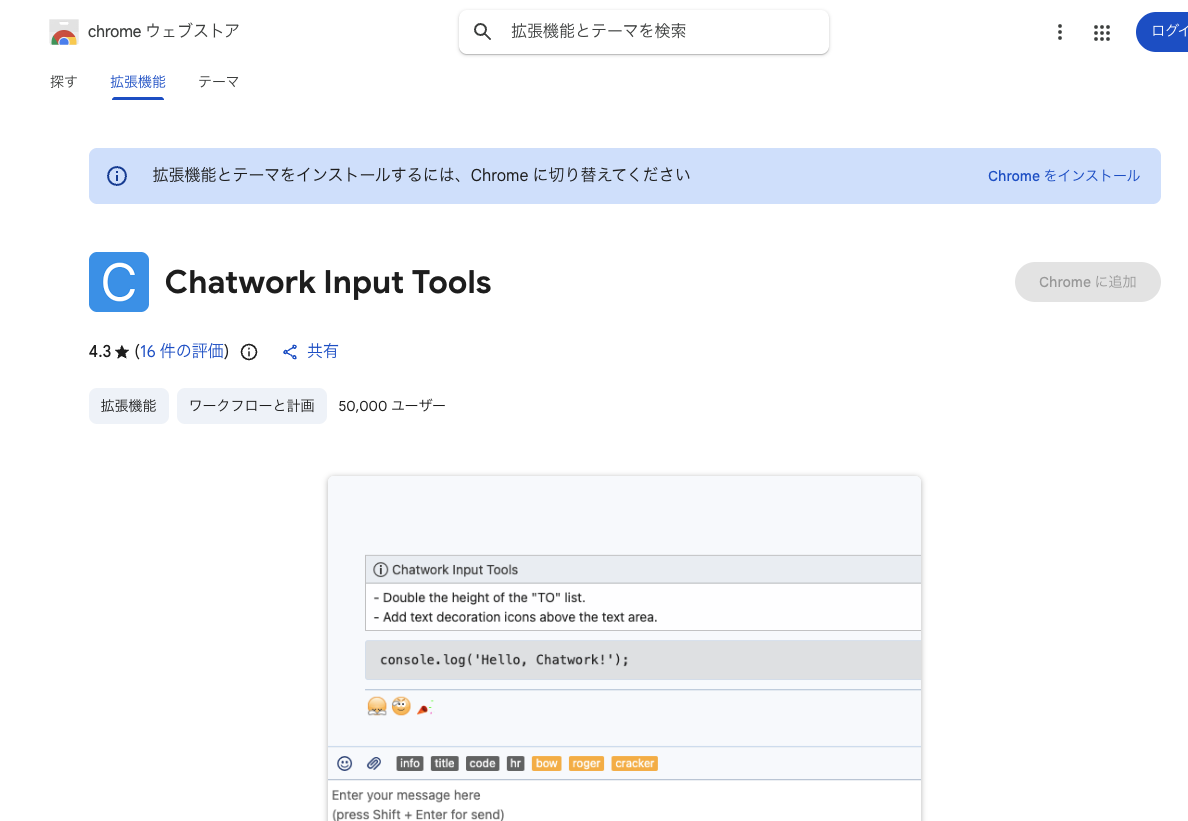Click the 拡張機能 category chip
The height and width of the screenshot is (821, 1188).
[129, 406]
